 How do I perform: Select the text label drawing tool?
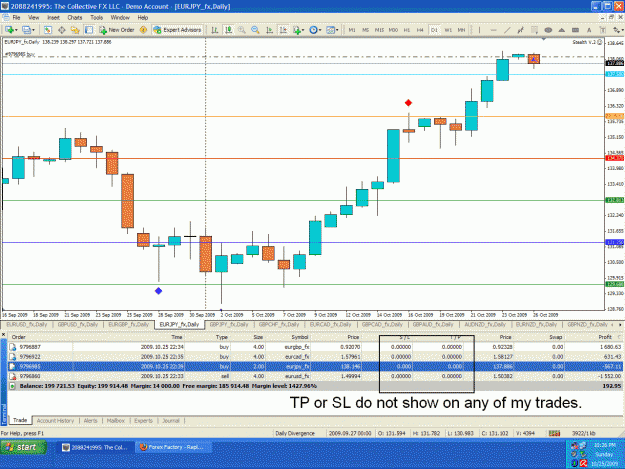click(x=602, y=30)
